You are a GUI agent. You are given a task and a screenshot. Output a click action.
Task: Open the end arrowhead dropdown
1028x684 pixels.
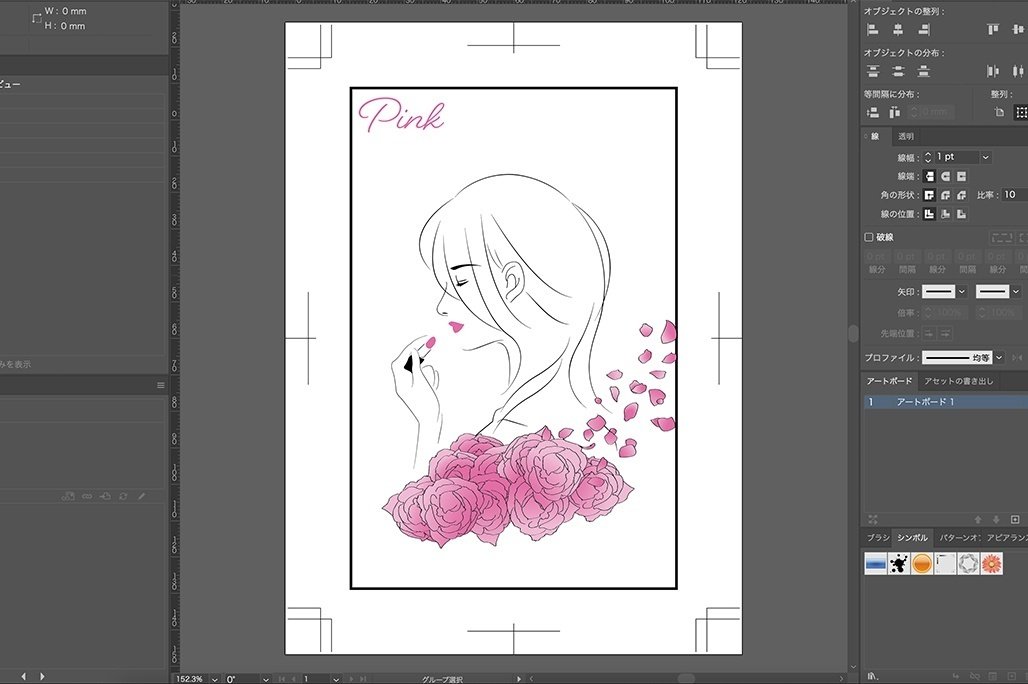click(x=1016, y=292)
